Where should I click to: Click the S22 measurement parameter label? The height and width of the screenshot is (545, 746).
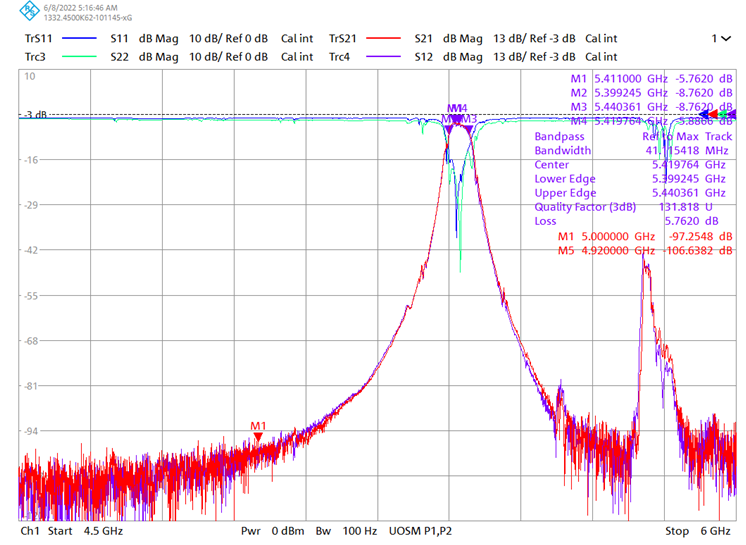click(119, 57)
